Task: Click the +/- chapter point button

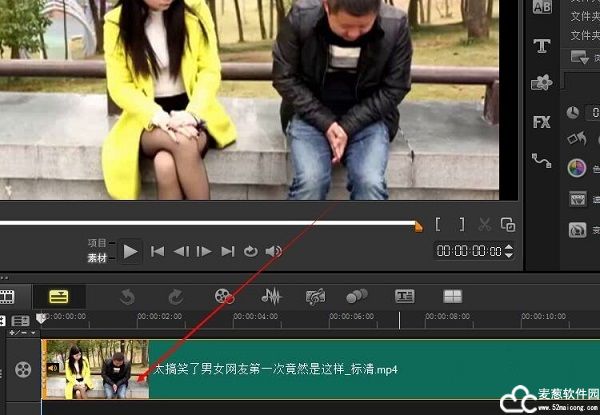Action: coord(18,333)
